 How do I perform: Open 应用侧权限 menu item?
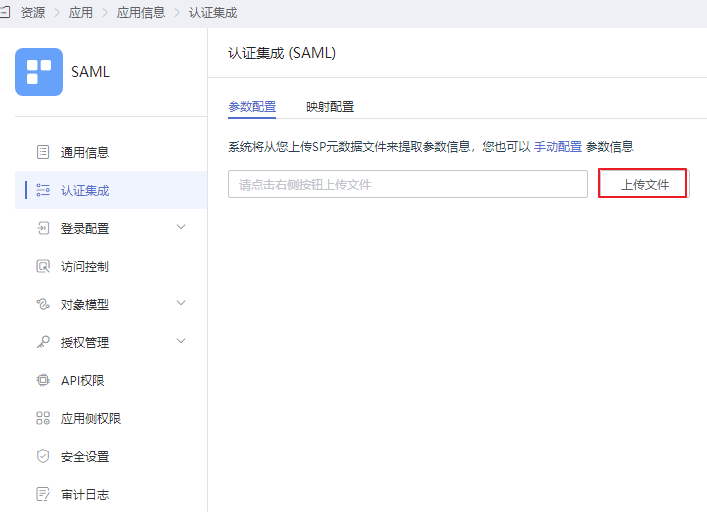[x=91, y=418]
